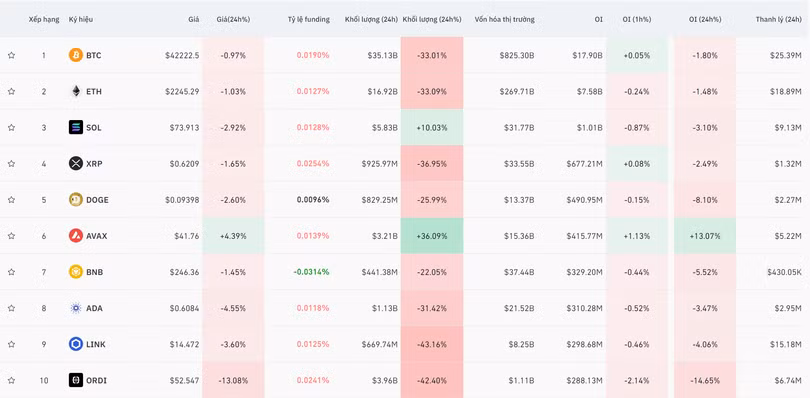Add ADA to favorites star

click(11, 308)
